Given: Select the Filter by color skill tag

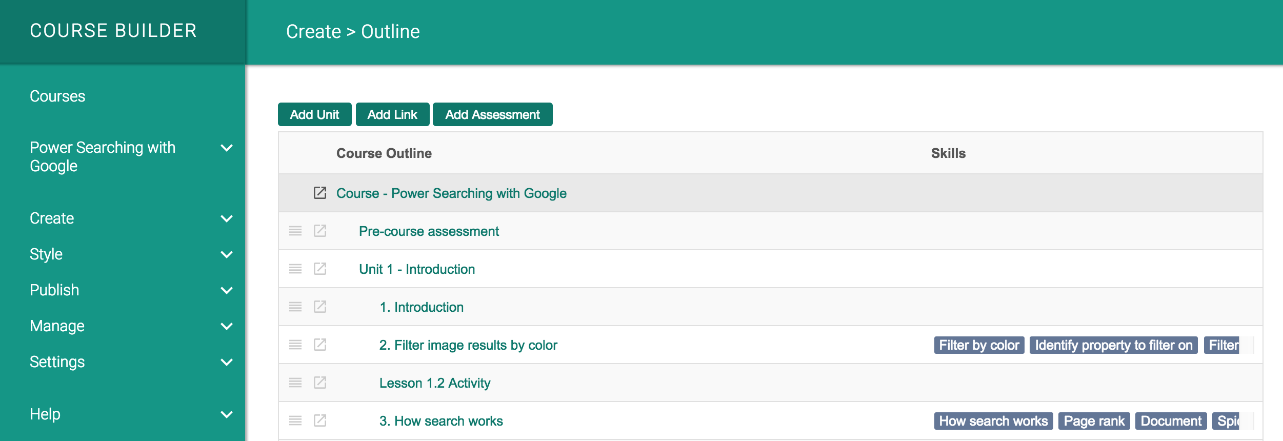Looking at the screenshot, I should [979, 345].
